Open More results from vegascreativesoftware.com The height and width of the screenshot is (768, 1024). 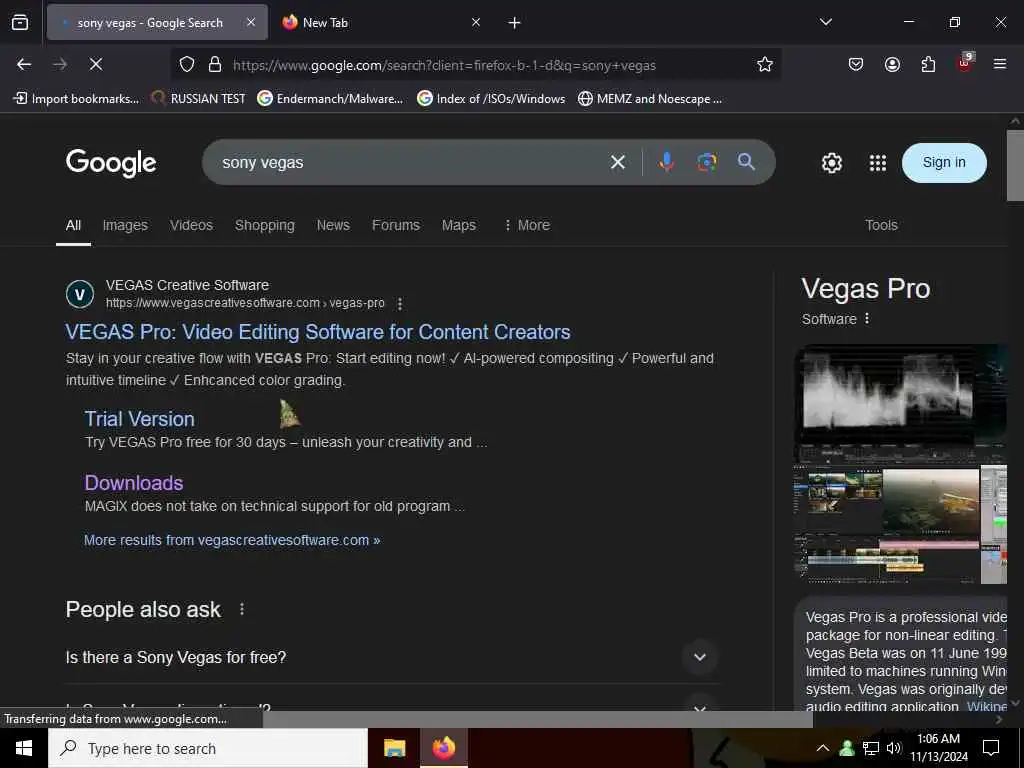(232, 540)
